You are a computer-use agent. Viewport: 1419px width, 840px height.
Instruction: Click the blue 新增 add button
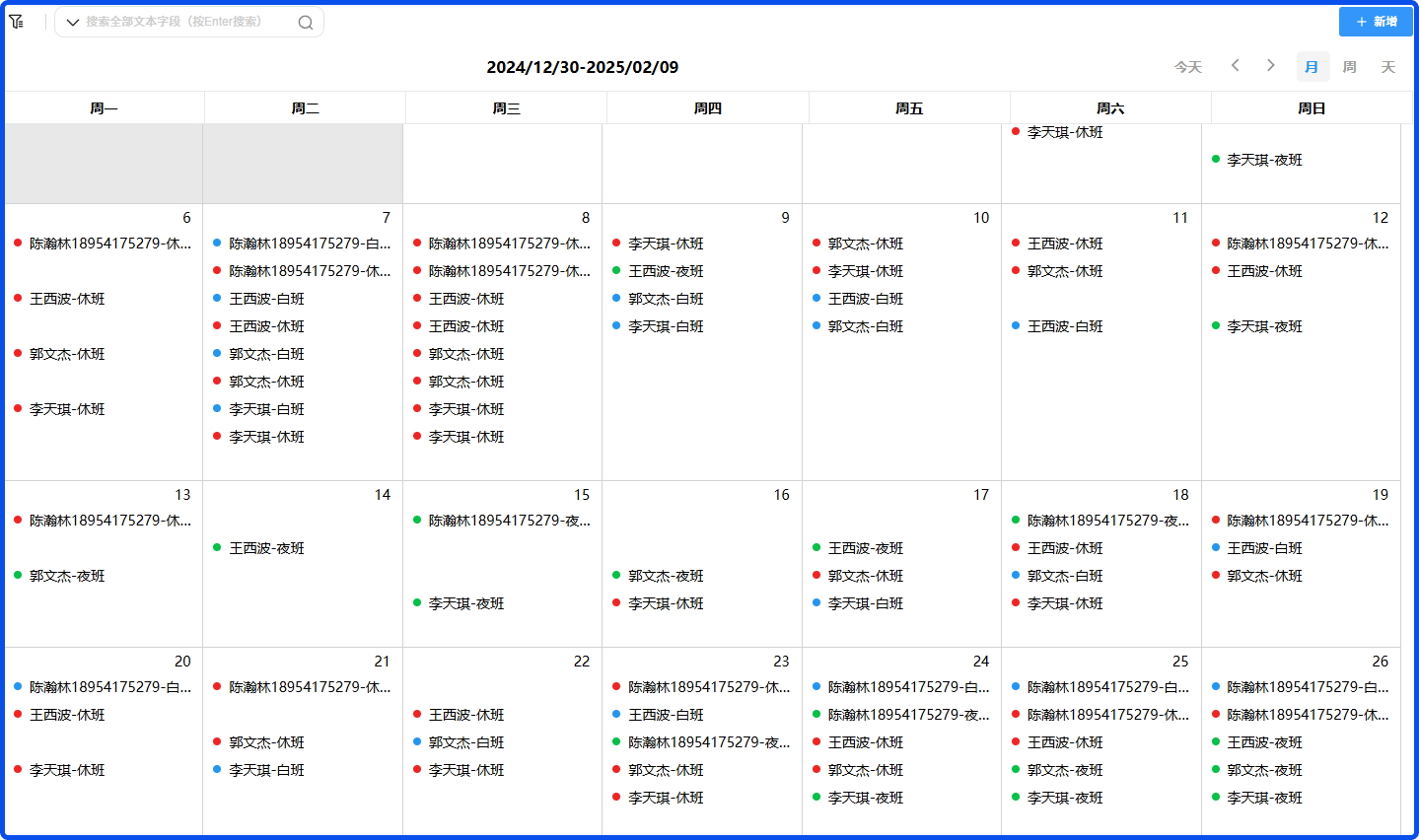point(1376,22)
